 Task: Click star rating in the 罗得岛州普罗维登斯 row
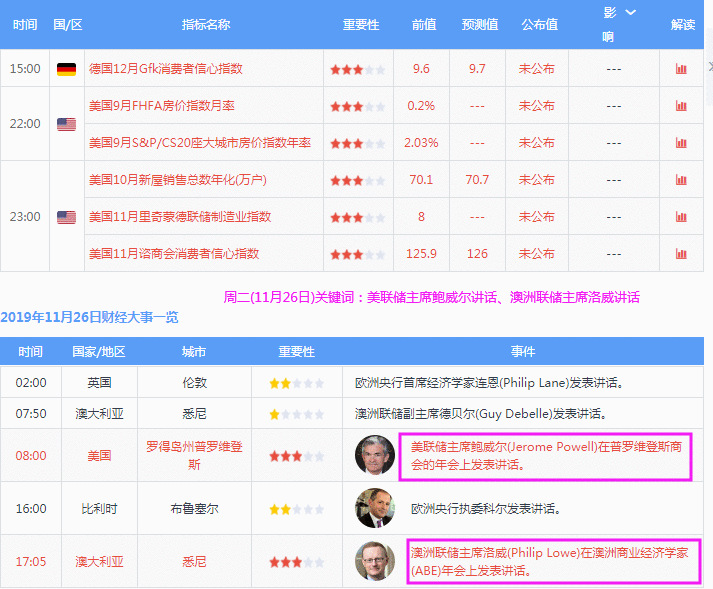[x=296, y=456]
